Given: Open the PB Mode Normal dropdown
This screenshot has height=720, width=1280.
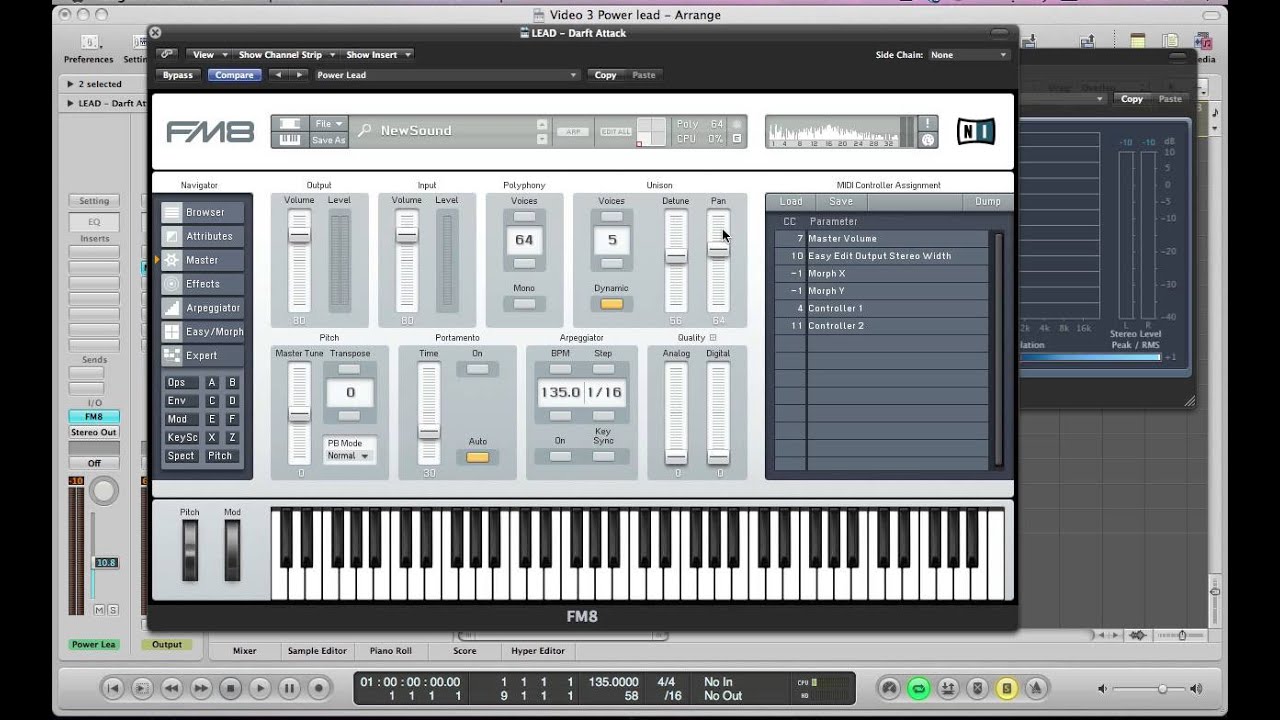Looking at the screenshot, I should [x=348, y=456].
